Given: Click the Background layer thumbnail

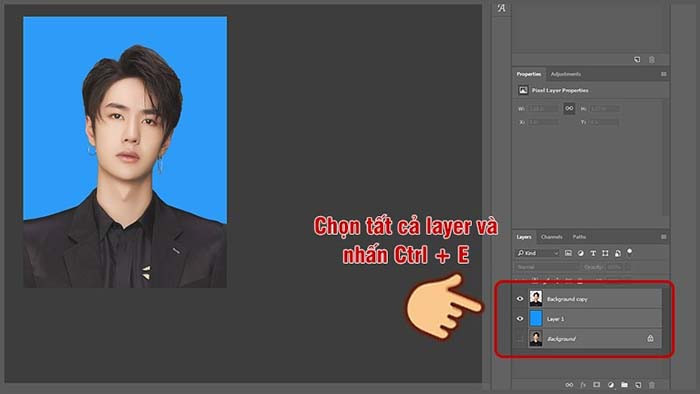Looking at the screenshot, I should pyautogui.click(x=536, y=339).
